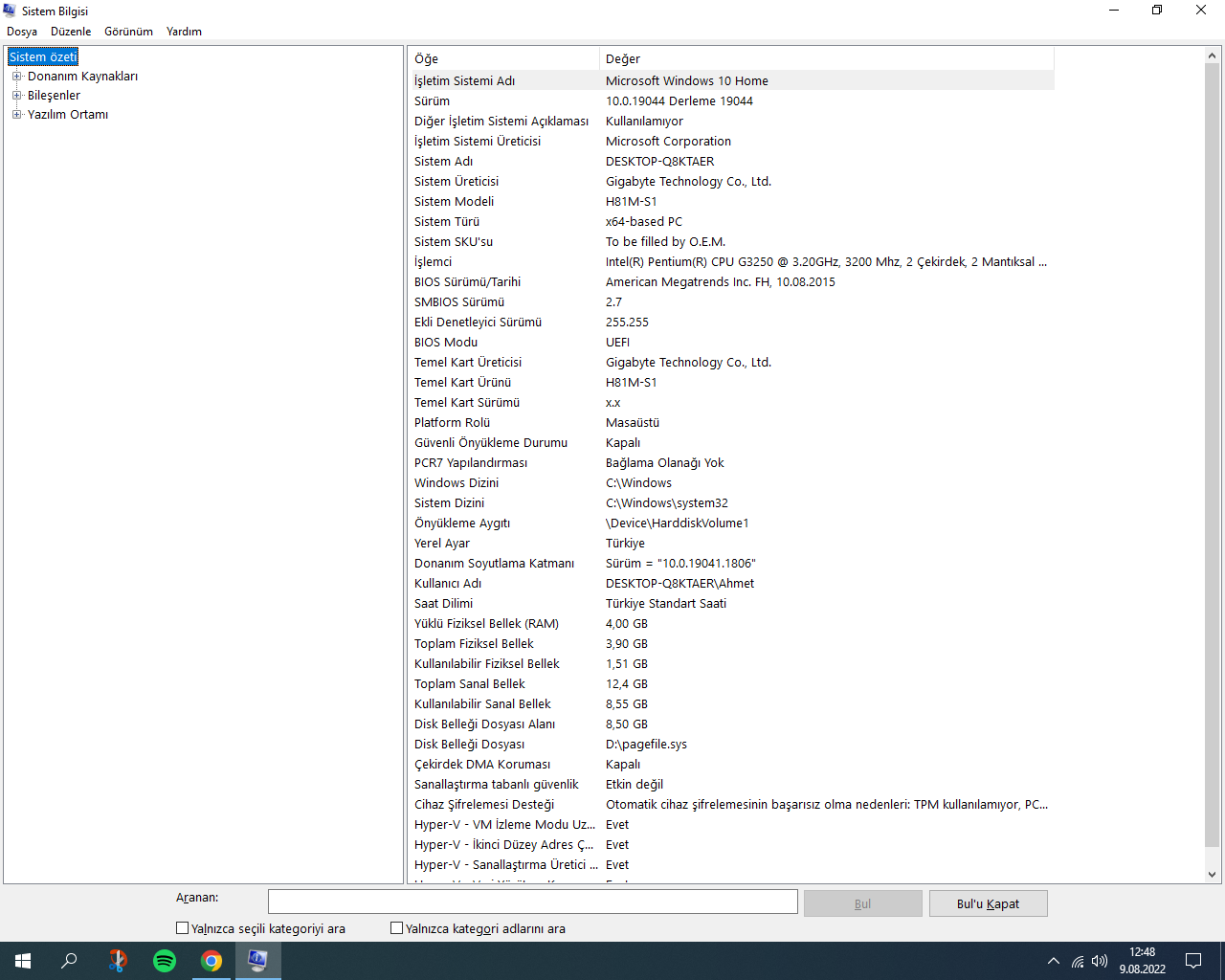This screenshot has width=1225, height=980.
Task: Click value 'C:\Windows\system32'
Action: coord(667,503)
